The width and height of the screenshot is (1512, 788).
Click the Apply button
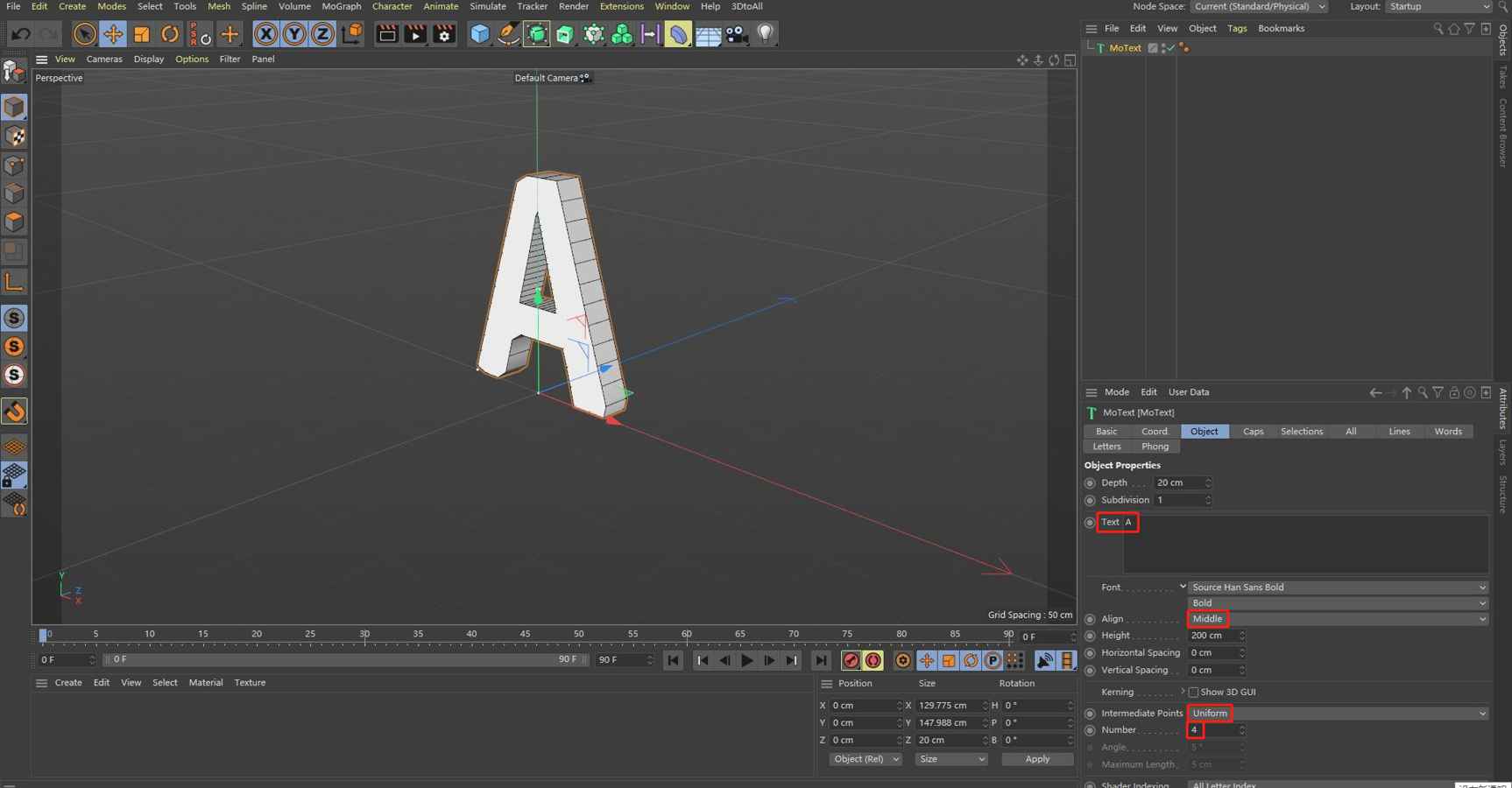[x=1037, y=759]
